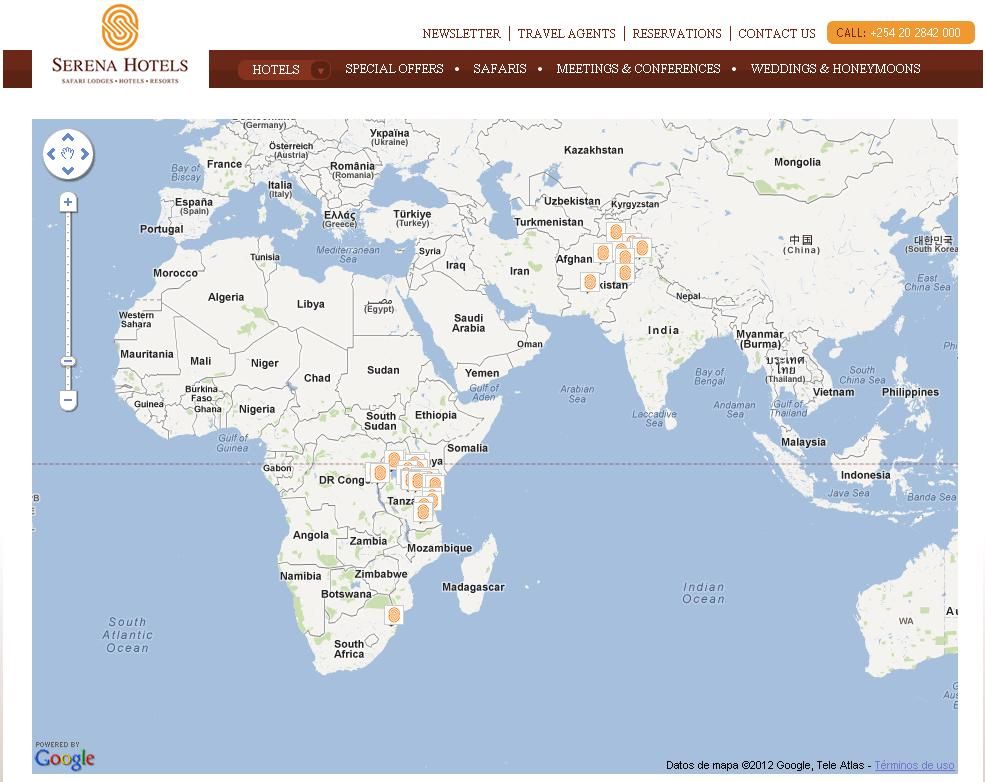Image resolution: width=985 pixels, height=782 pixels.
Task: Pan the map down with the arrow
Action: coord(68,171)
